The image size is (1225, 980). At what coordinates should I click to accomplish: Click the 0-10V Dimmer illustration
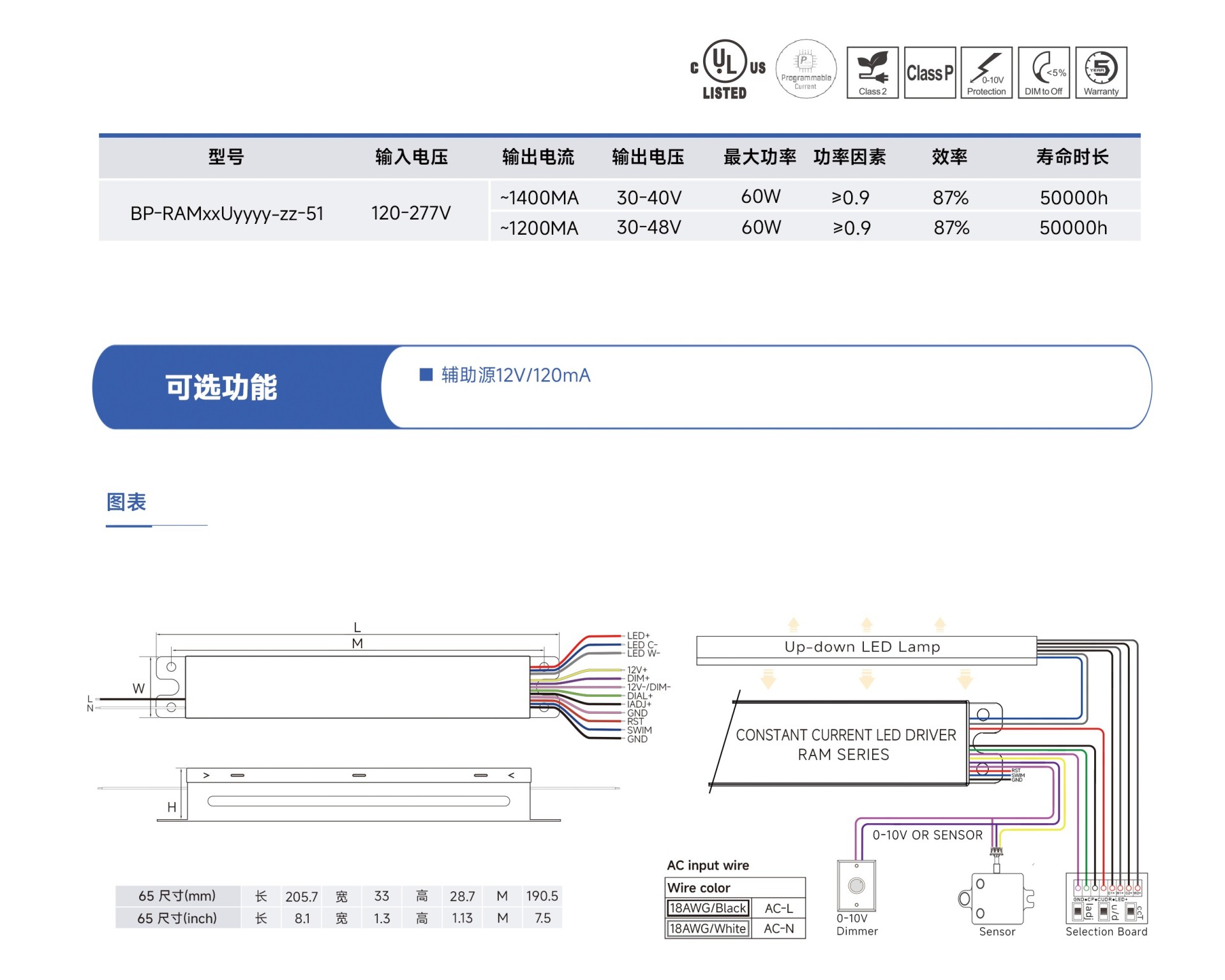point(856,886)
